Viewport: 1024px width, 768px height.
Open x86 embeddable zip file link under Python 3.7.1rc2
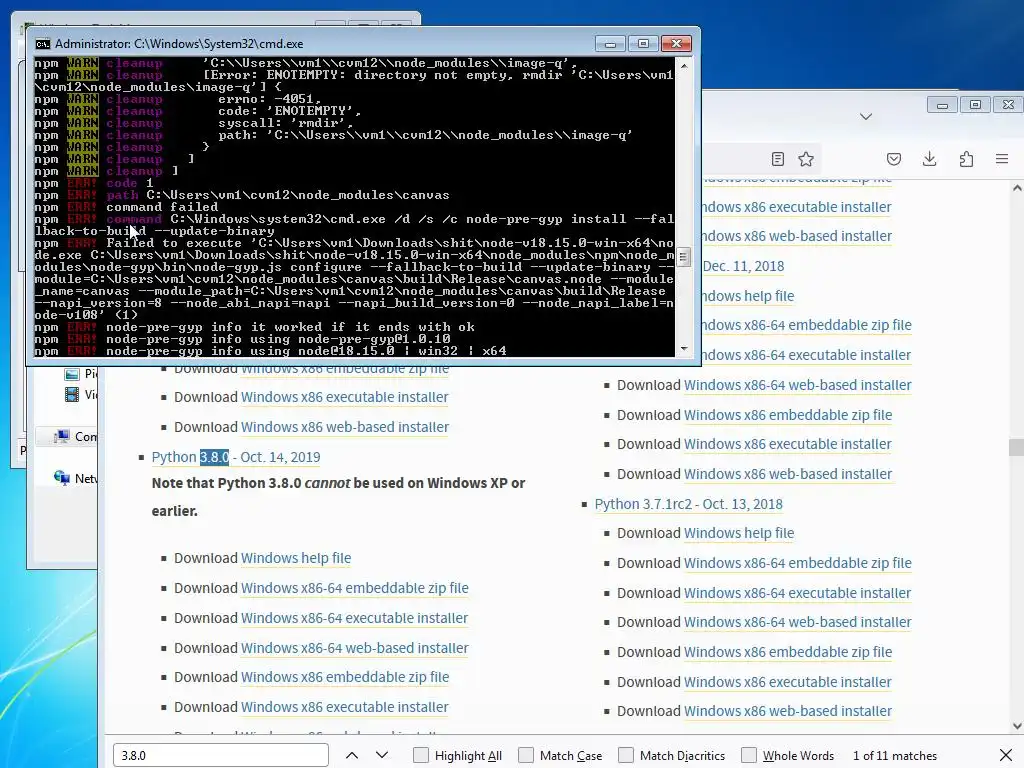pyautogui.click(x=788, y=652)
